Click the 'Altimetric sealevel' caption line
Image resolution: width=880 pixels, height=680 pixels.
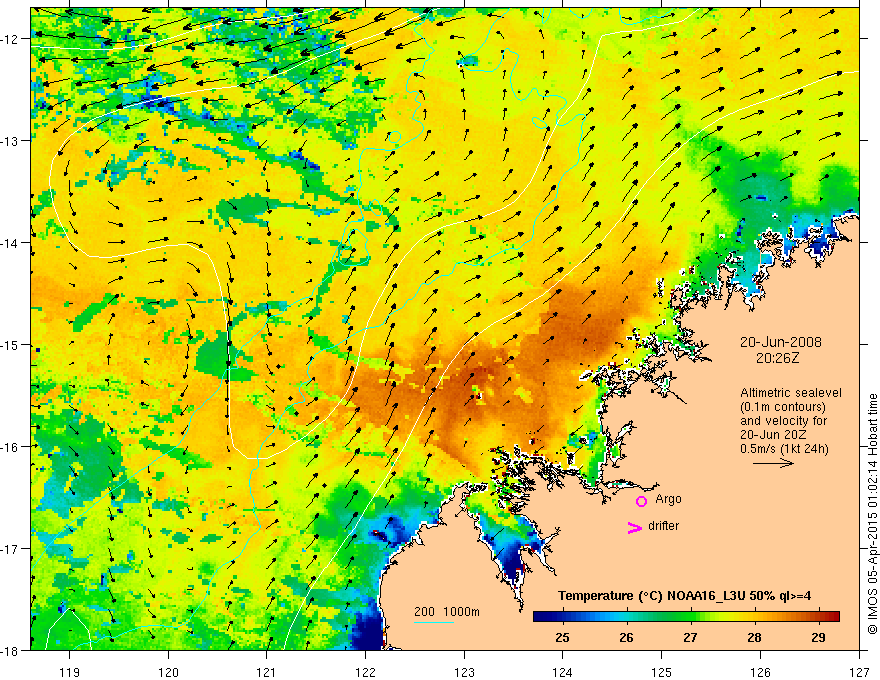click(x=791, y=393)
